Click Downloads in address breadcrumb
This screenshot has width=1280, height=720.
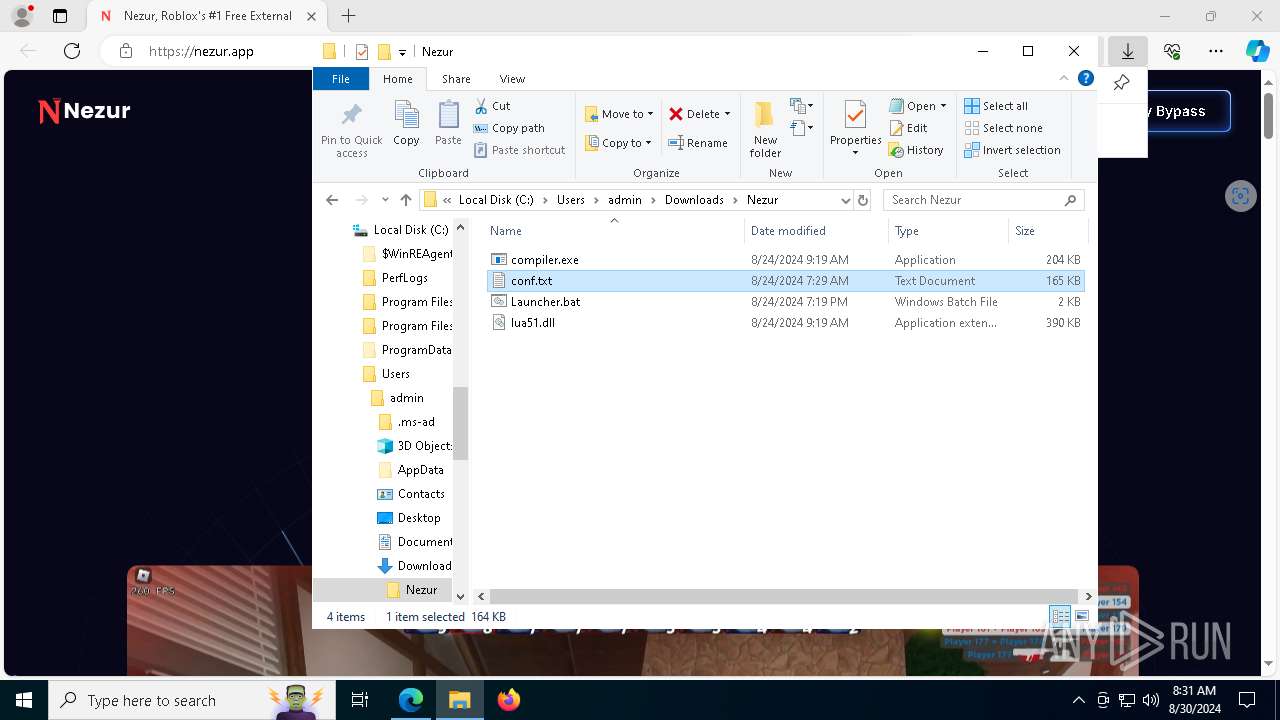point(694,200)
